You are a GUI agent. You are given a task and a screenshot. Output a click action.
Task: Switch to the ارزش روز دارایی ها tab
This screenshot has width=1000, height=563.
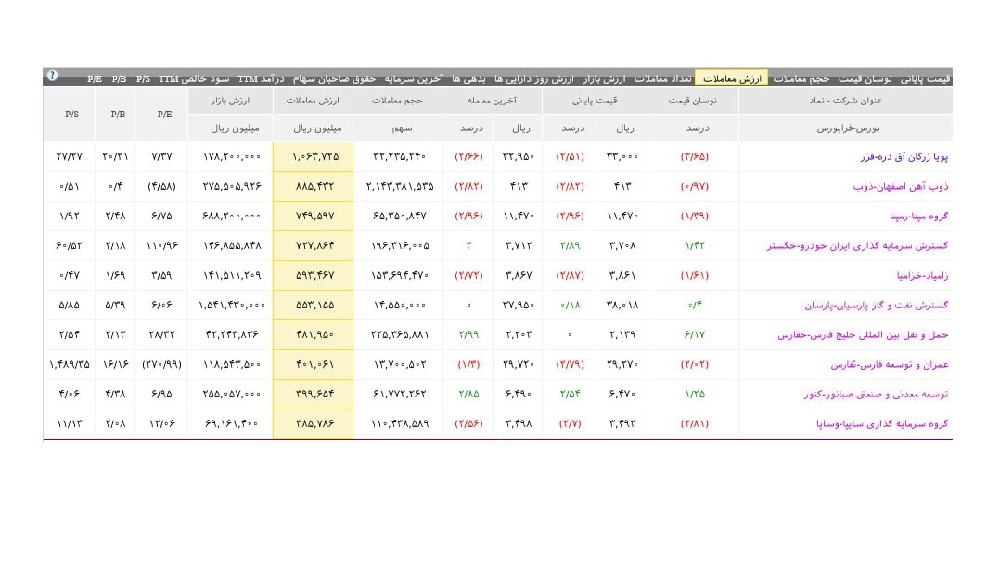pyautogui.click(x=534, y=78)
